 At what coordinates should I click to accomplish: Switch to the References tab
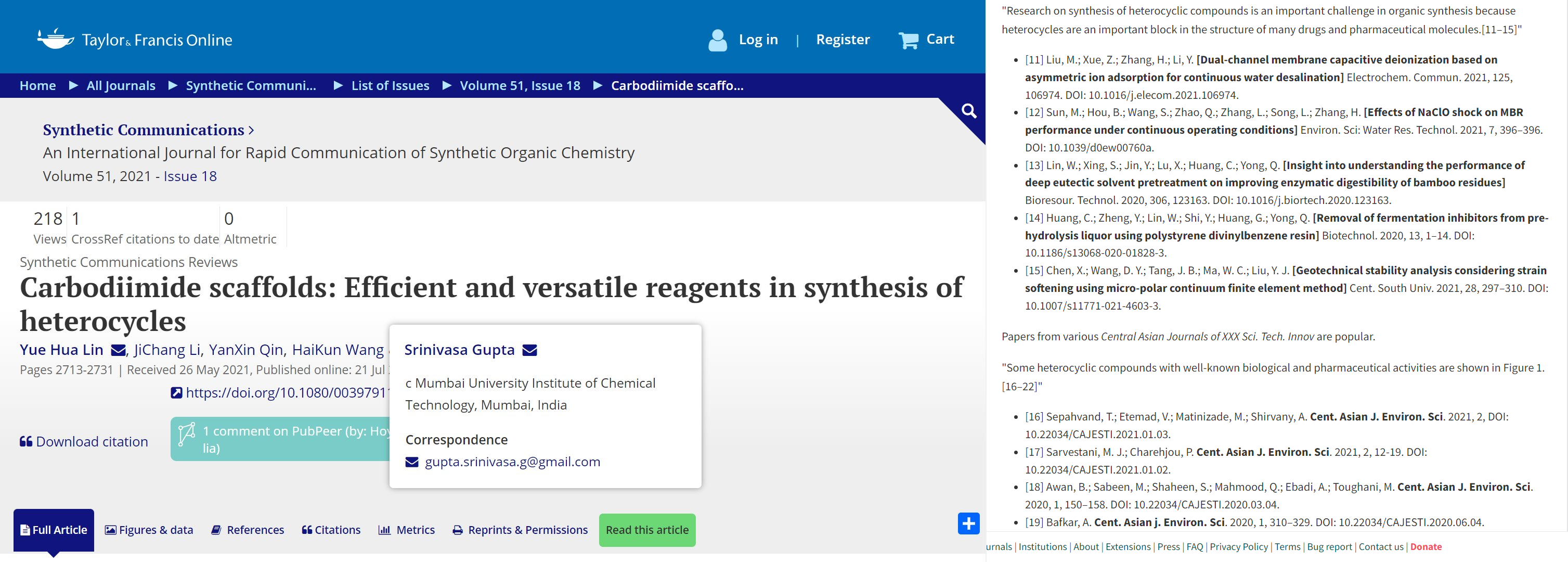pos(248,530)
